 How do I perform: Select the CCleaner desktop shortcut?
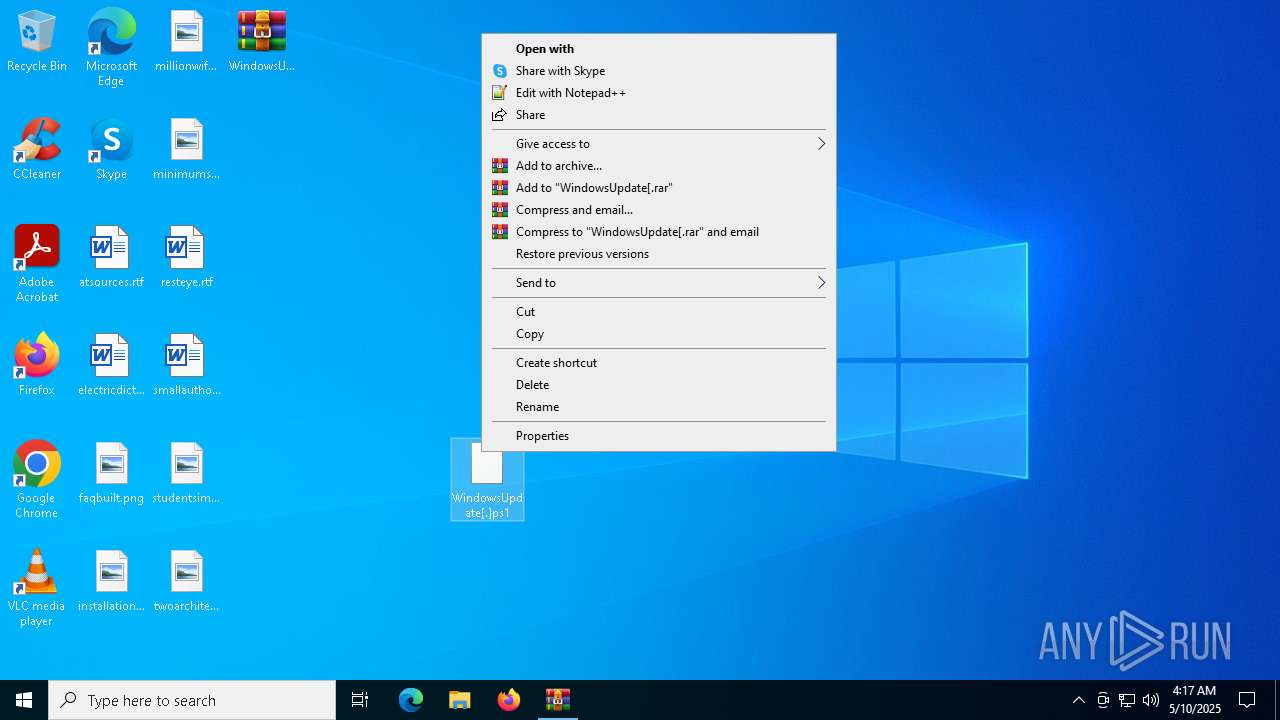pos(37,150)
